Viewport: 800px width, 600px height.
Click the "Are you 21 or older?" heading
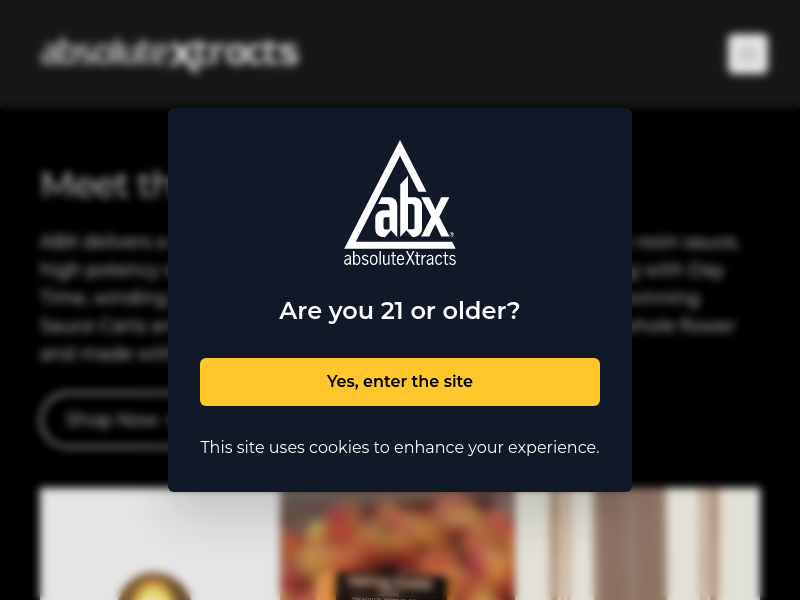pyautogui.click(x=400, y=311)
